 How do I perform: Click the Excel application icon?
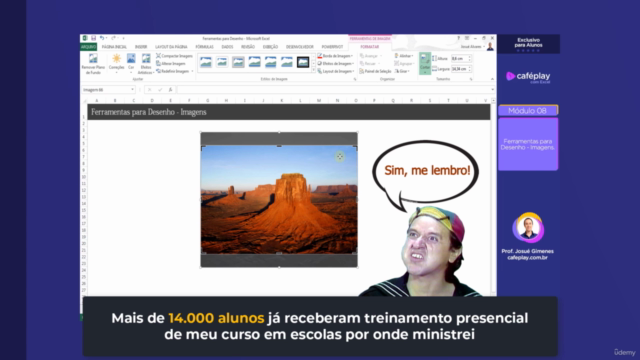click(x=85, y=38)
